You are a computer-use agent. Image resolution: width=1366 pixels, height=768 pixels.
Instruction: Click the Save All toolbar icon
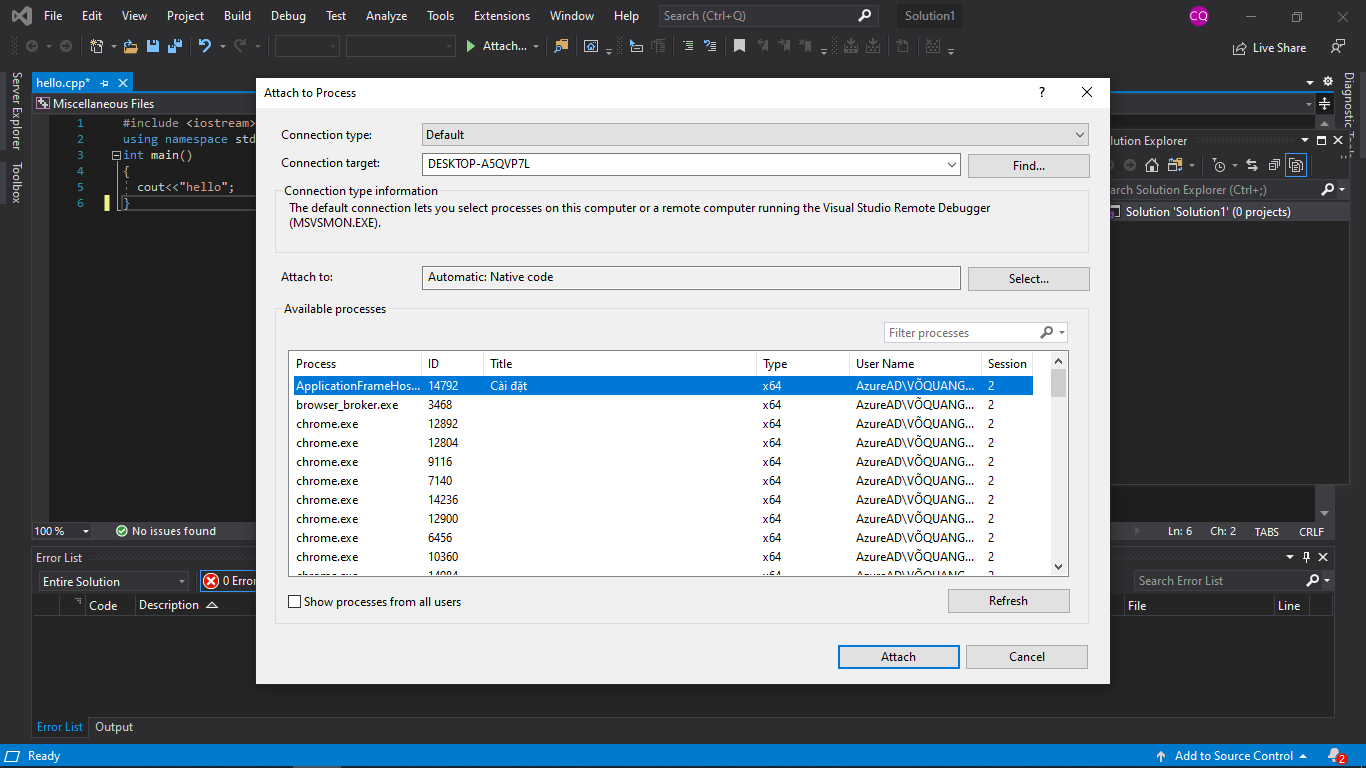pyautogui.click(x=174, y=46)
